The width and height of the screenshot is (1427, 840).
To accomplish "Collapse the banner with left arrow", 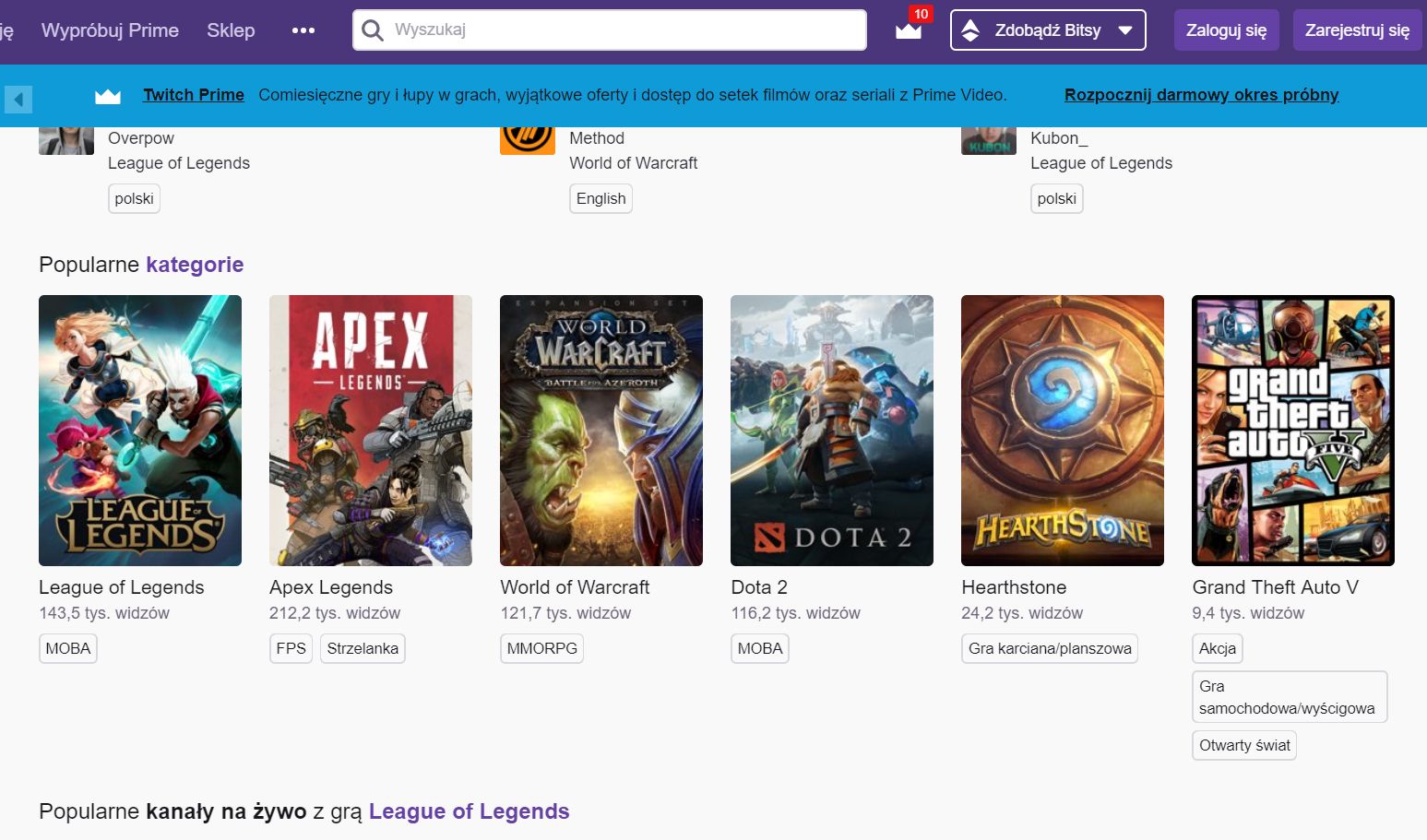I will [18, 99].
